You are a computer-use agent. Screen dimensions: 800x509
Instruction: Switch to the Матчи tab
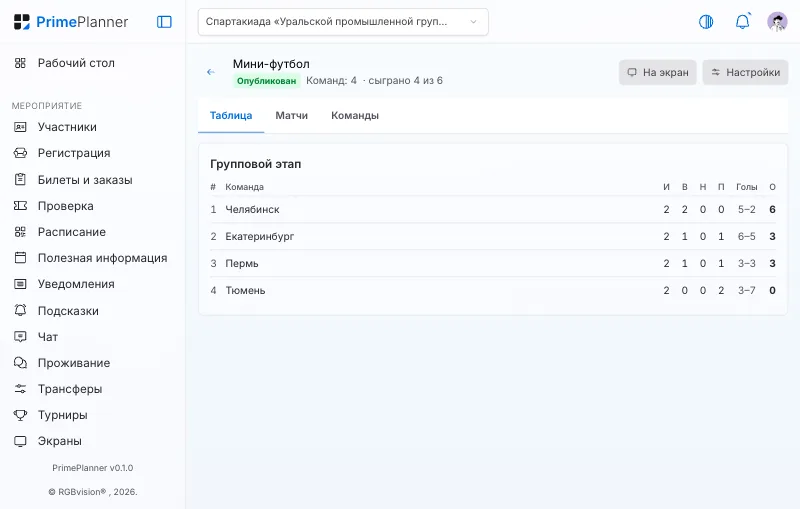pyautogui.click(x=291, y=116)
